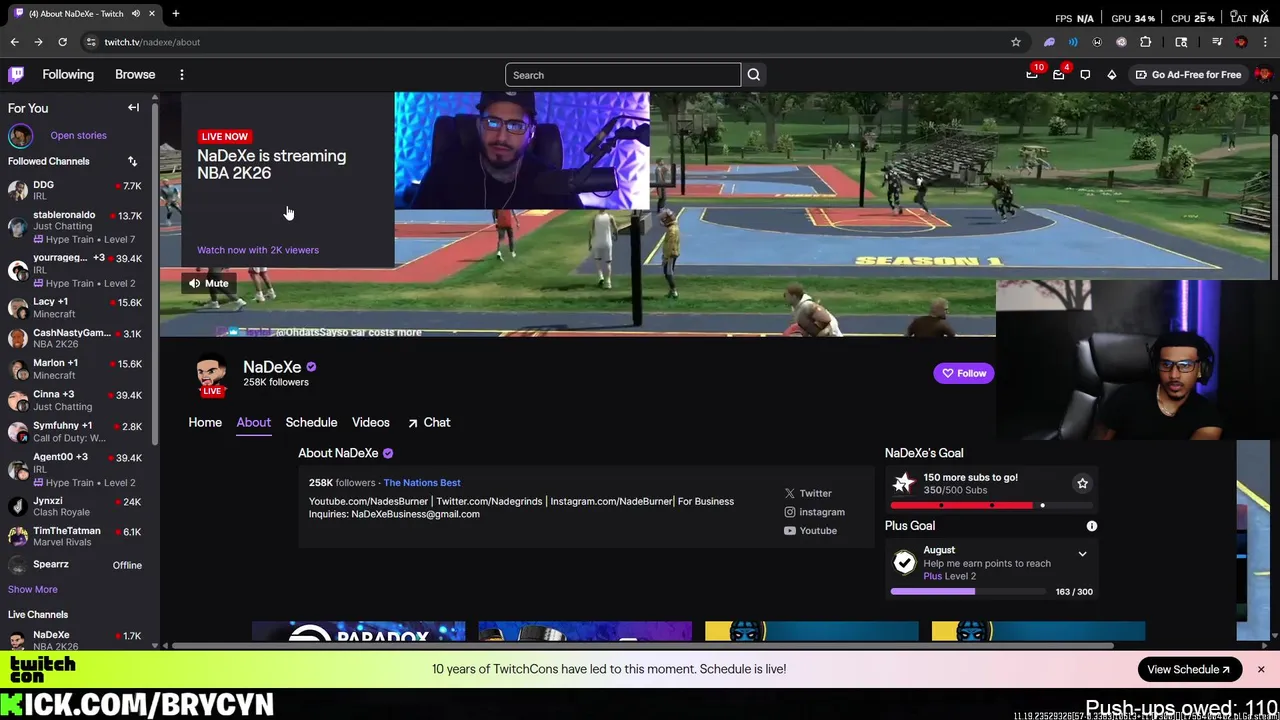1280x720 pixels.
Task: Collapse the For You sidebar
Action: pyautogui.click(x=133, y=107)
